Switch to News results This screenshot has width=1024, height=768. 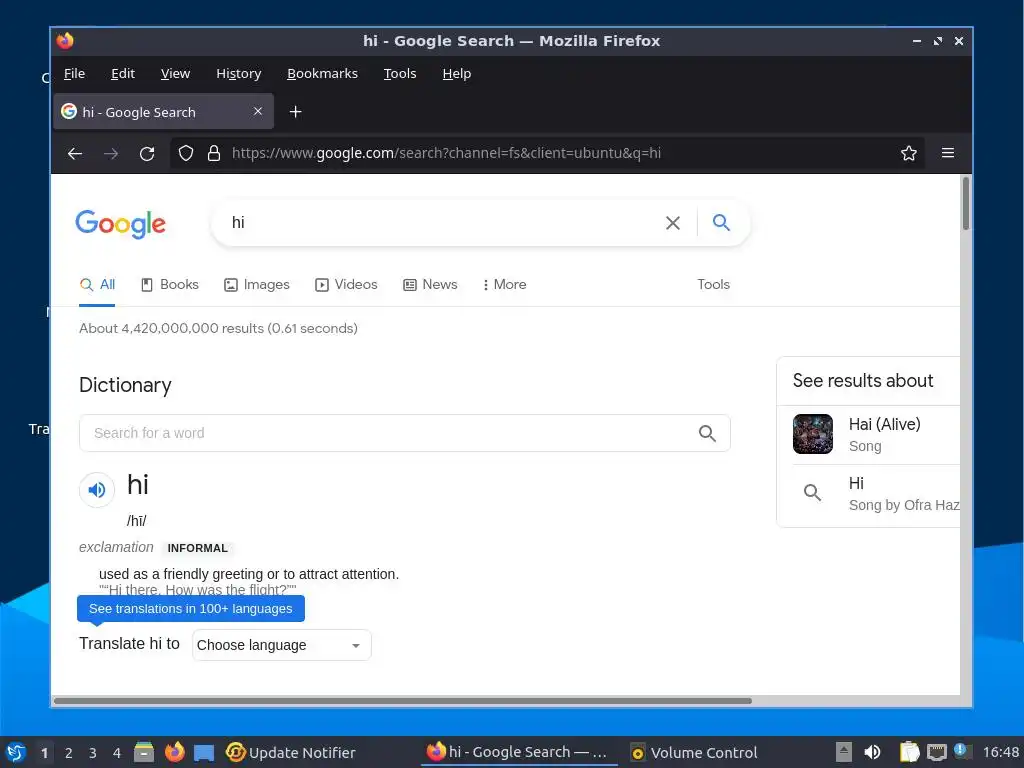coord(430,285)
